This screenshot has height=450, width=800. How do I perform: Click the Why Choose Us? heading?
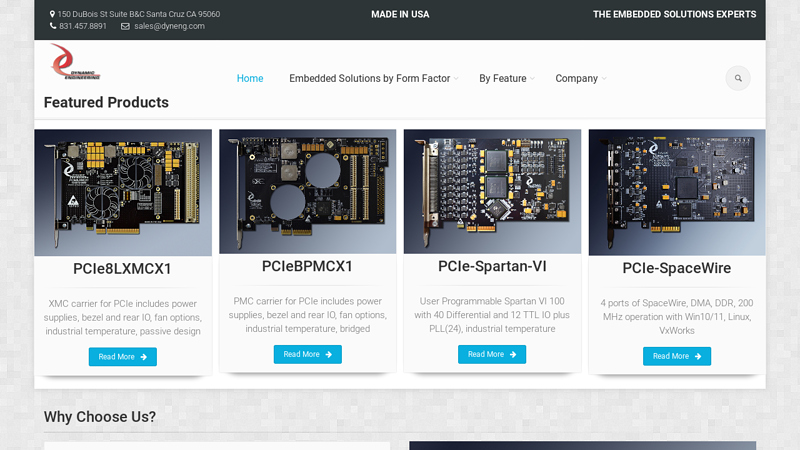click(x=100, y=417)
